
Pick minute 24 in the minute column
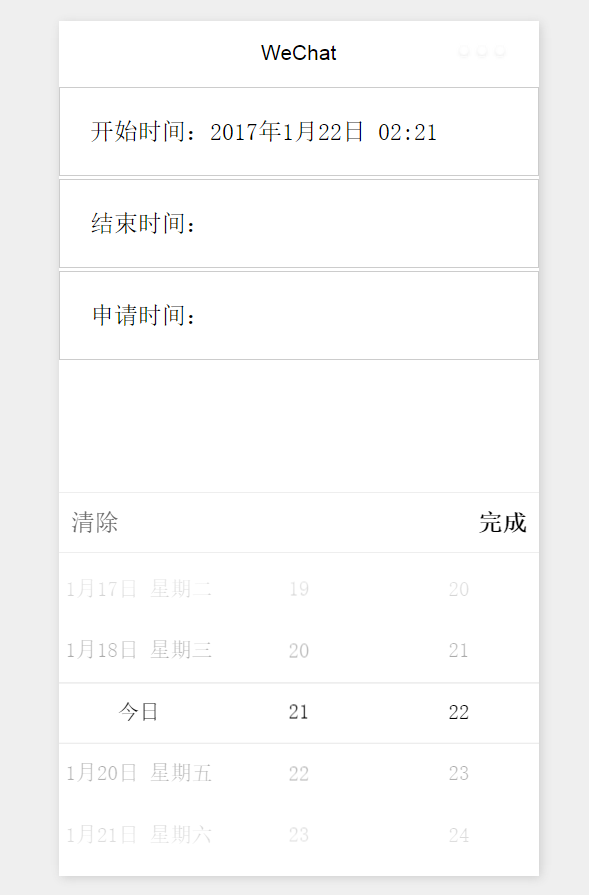tap(458, 834)
